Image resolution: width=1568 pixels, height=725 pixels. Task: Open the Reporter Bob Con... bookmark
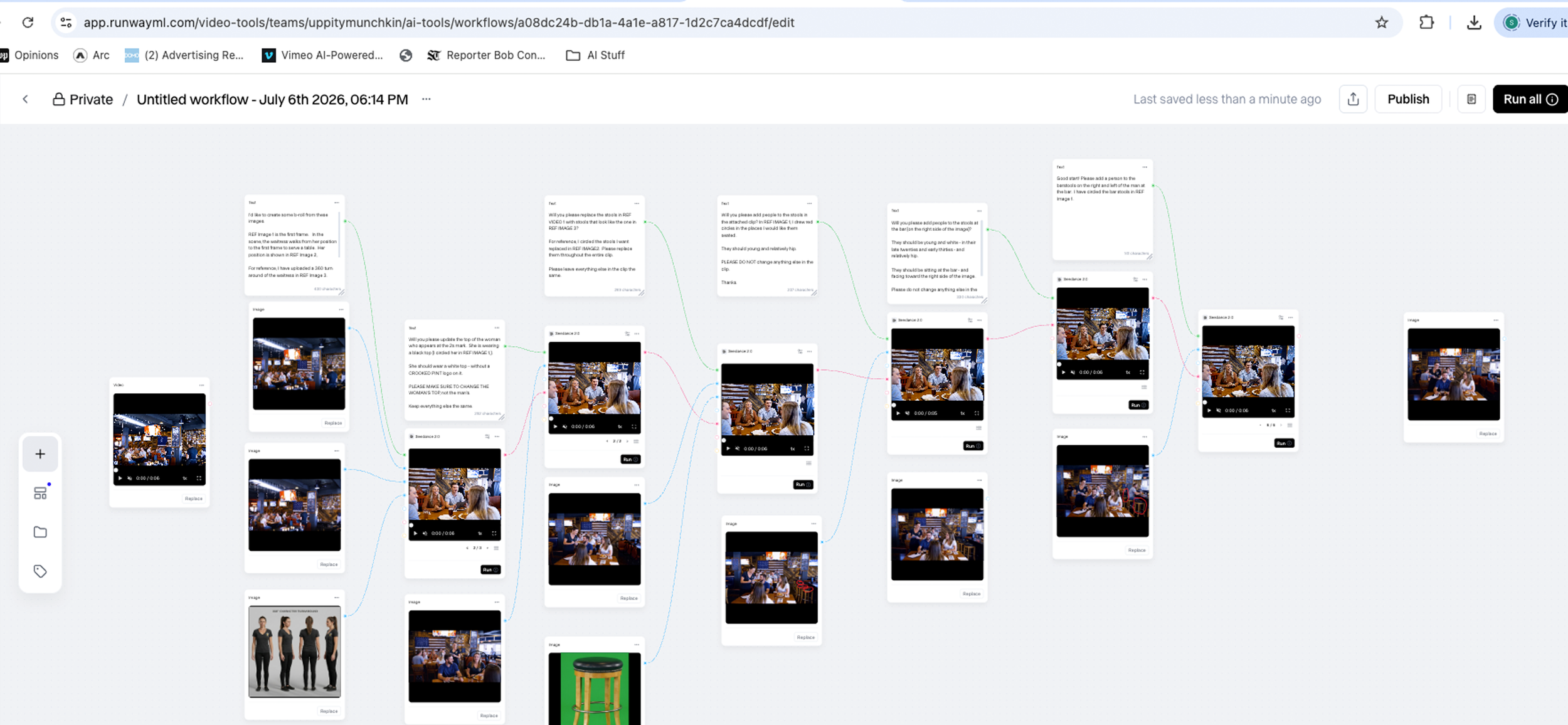486,55
